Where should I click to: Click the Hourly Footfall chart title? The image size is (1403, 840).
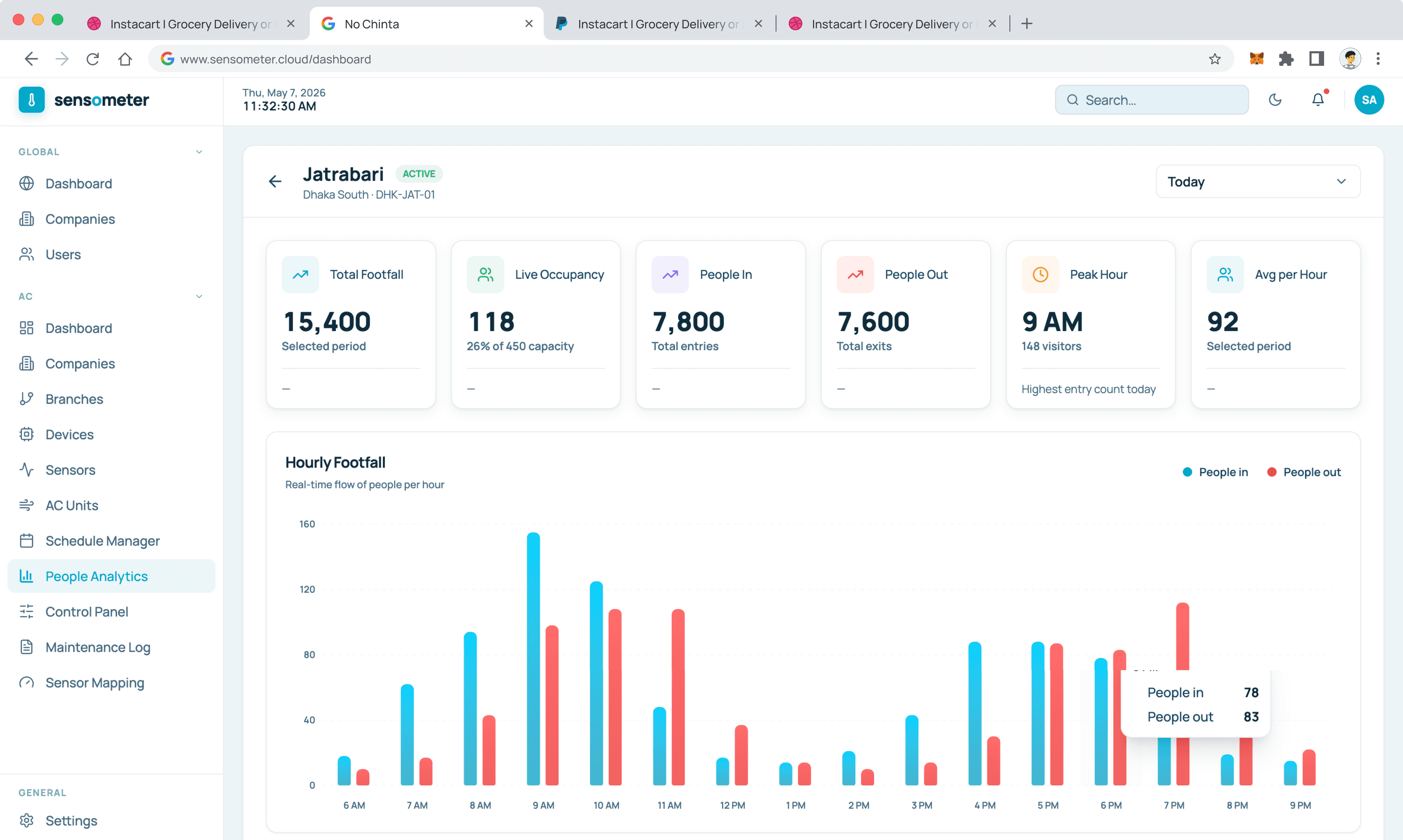335,463
